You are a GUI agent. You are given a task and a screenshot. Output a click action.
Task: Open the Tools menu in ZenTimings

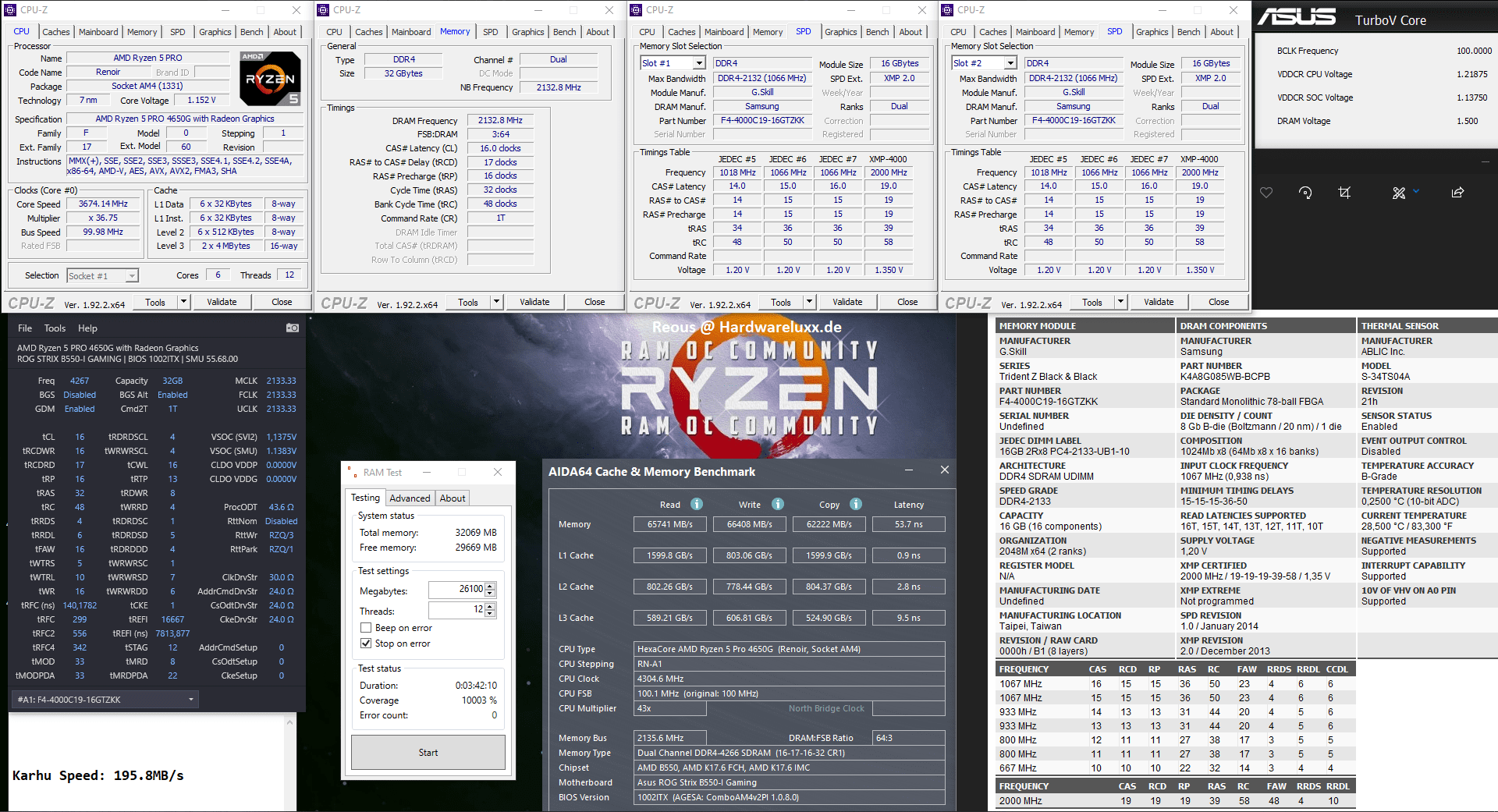55,328
